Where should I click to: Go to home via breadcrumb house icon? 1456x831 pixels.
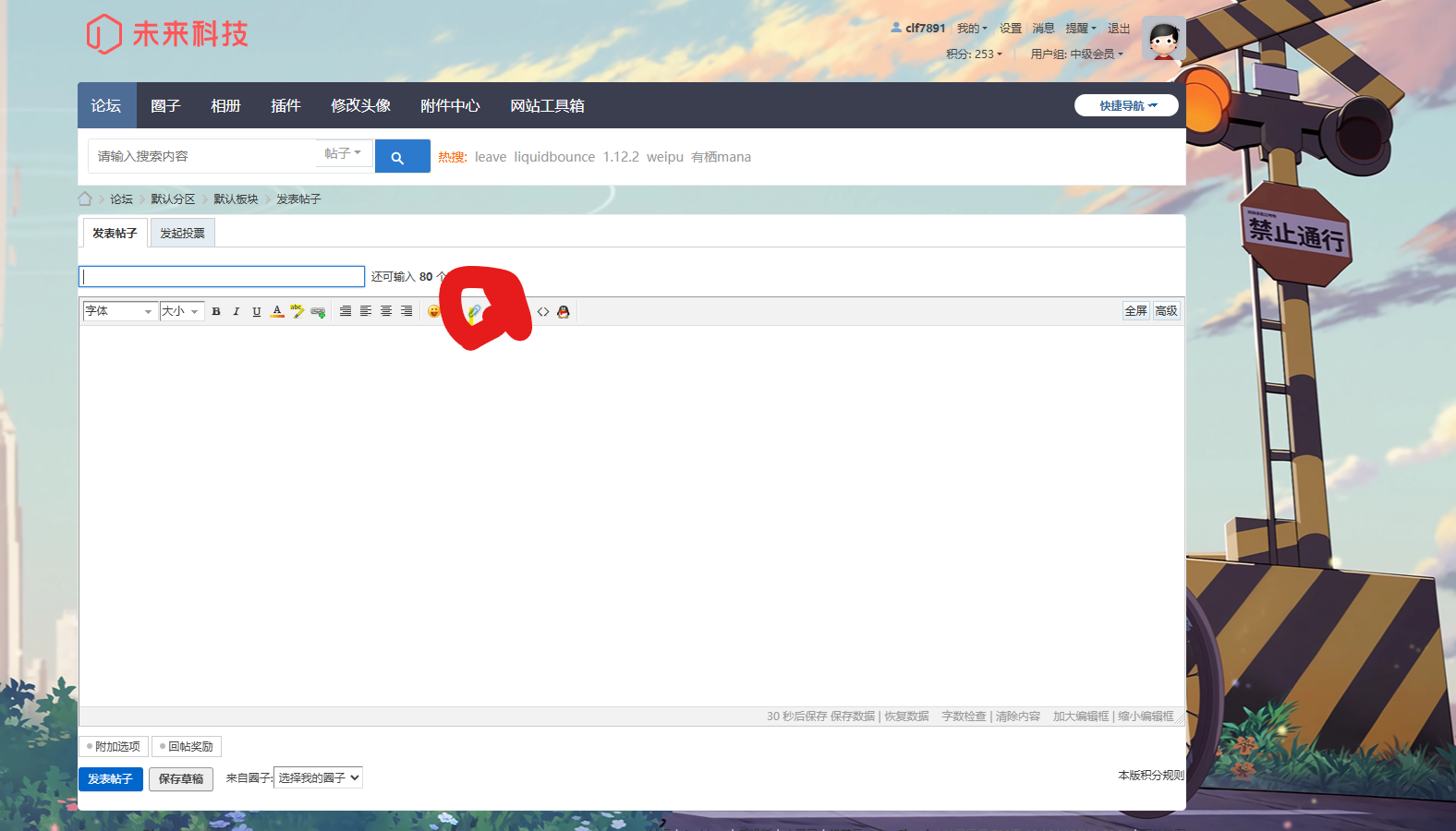pyautogui.click(x=85, y=199)
